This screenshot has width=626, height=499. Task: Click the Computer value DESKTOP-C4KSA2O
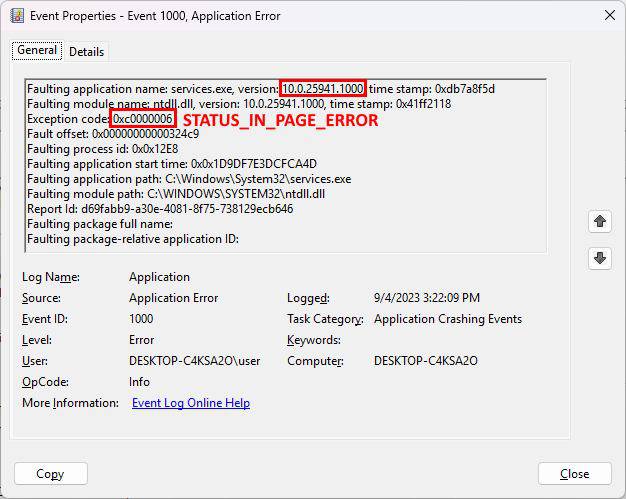427,361
